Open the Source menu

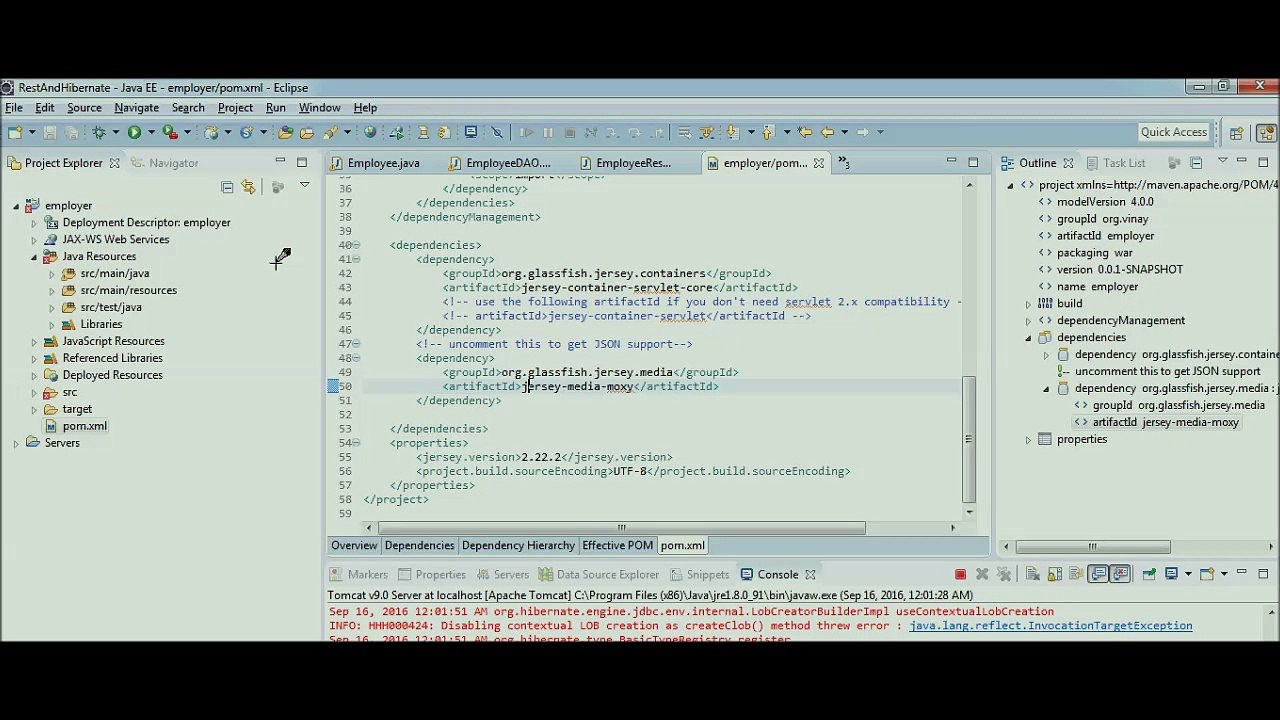(x=84, y=108)
